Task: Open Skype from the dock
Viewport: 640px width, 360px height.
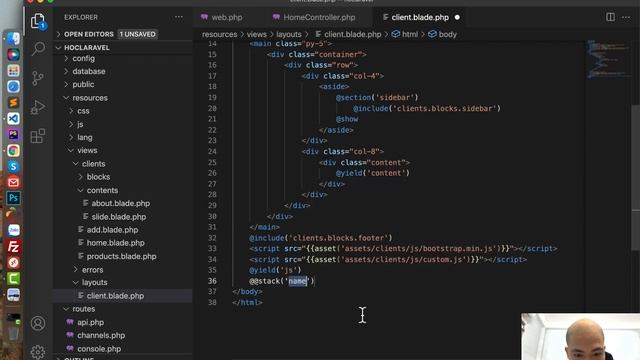Action: click(x=13, y=167)
